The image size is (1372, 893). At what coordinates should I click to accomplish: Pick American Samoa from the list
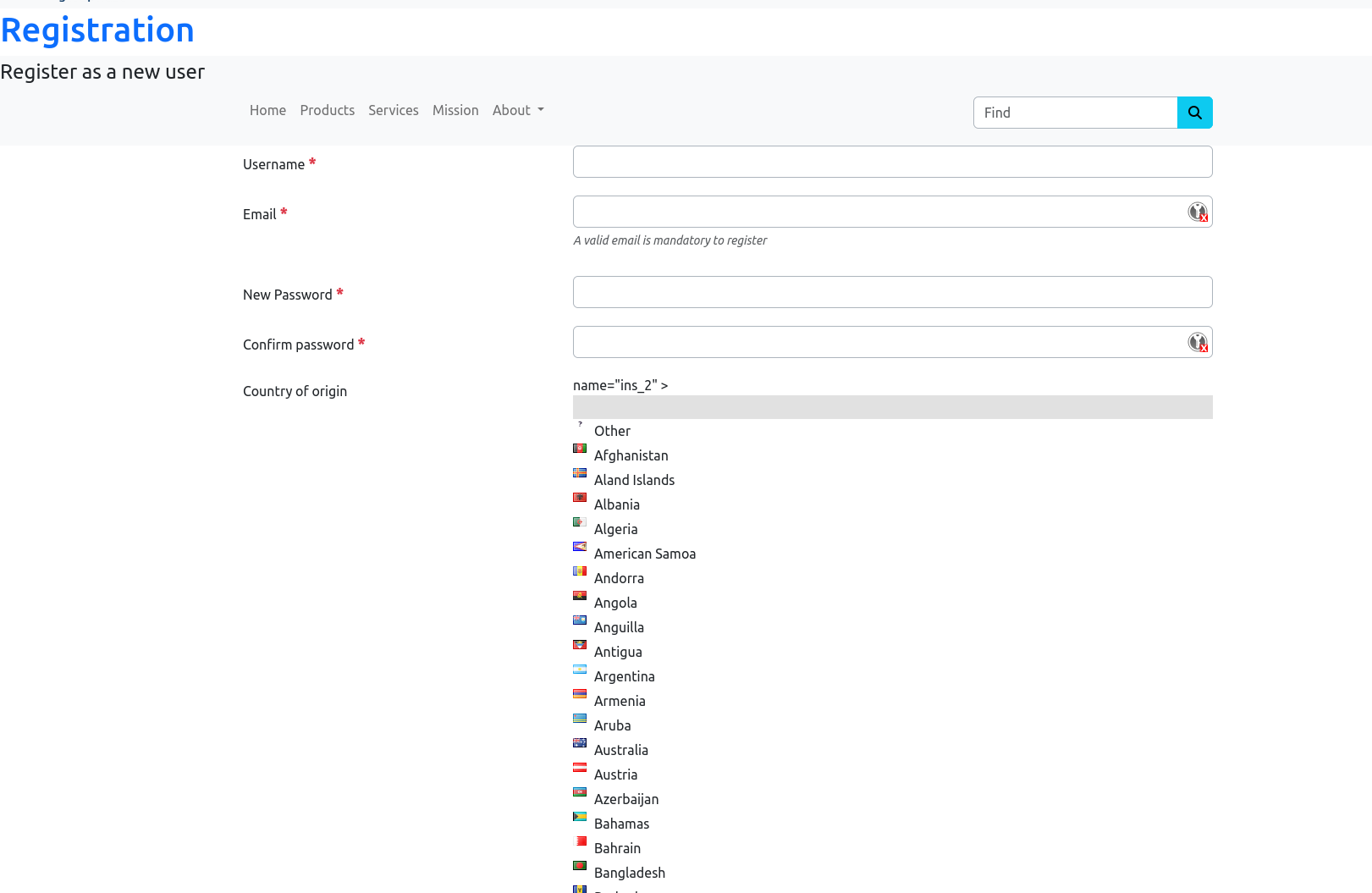[645, 554]
